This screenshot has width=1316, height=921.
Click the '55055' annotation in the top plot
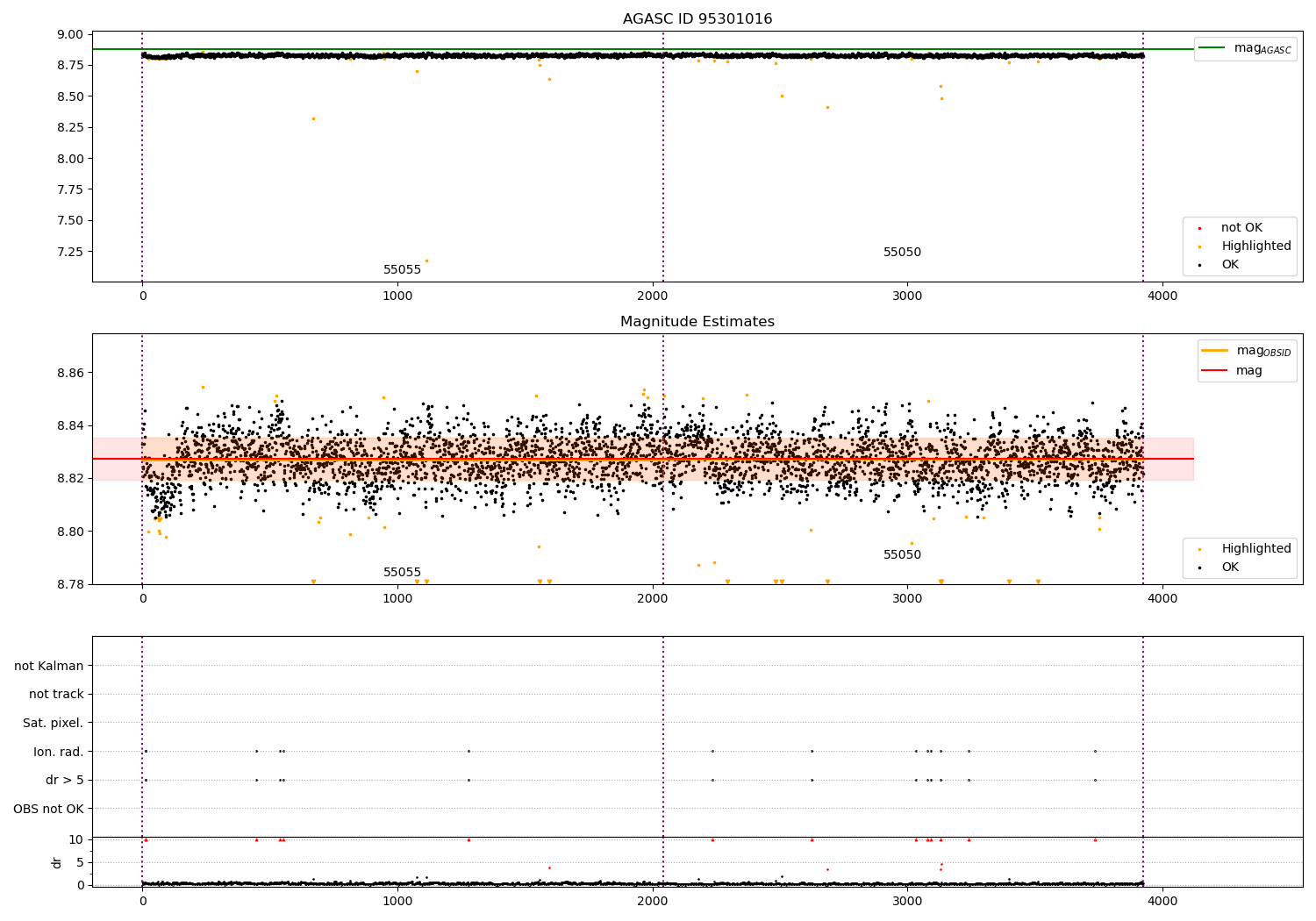[403, 270]
